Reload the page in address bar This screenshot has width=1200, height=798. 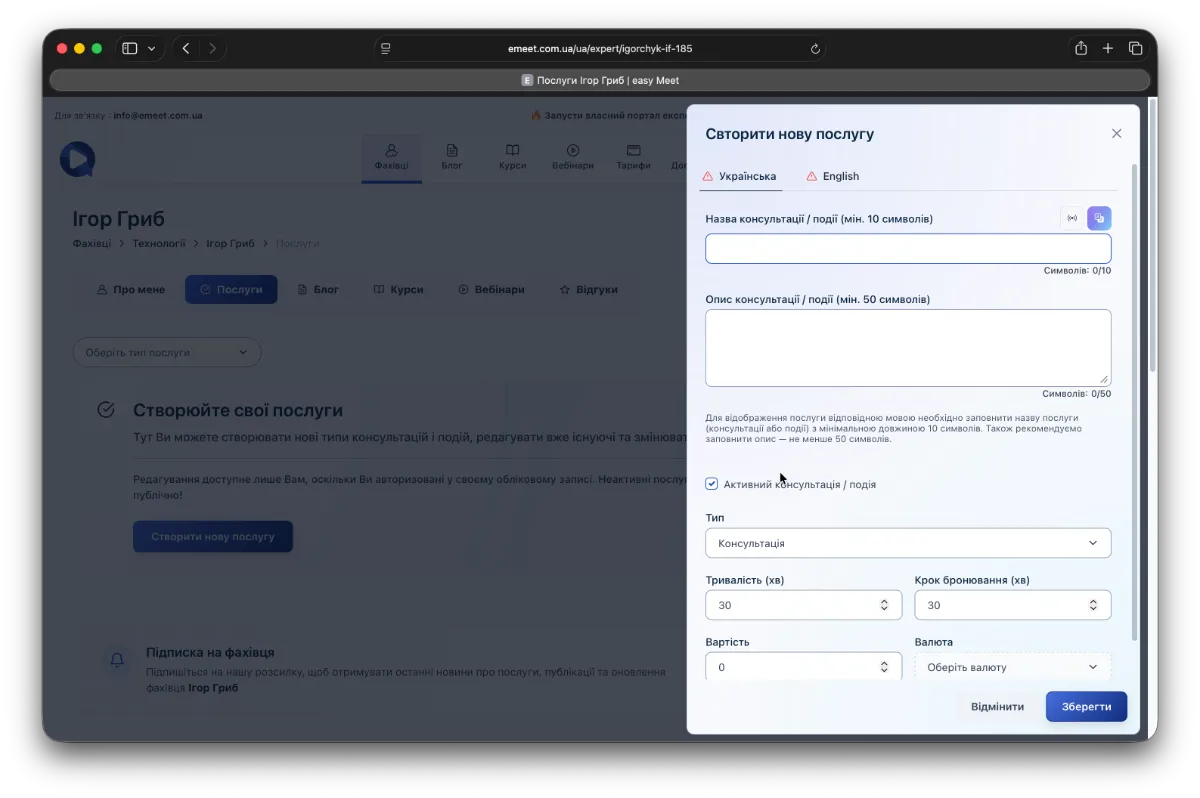click(815, 48)
